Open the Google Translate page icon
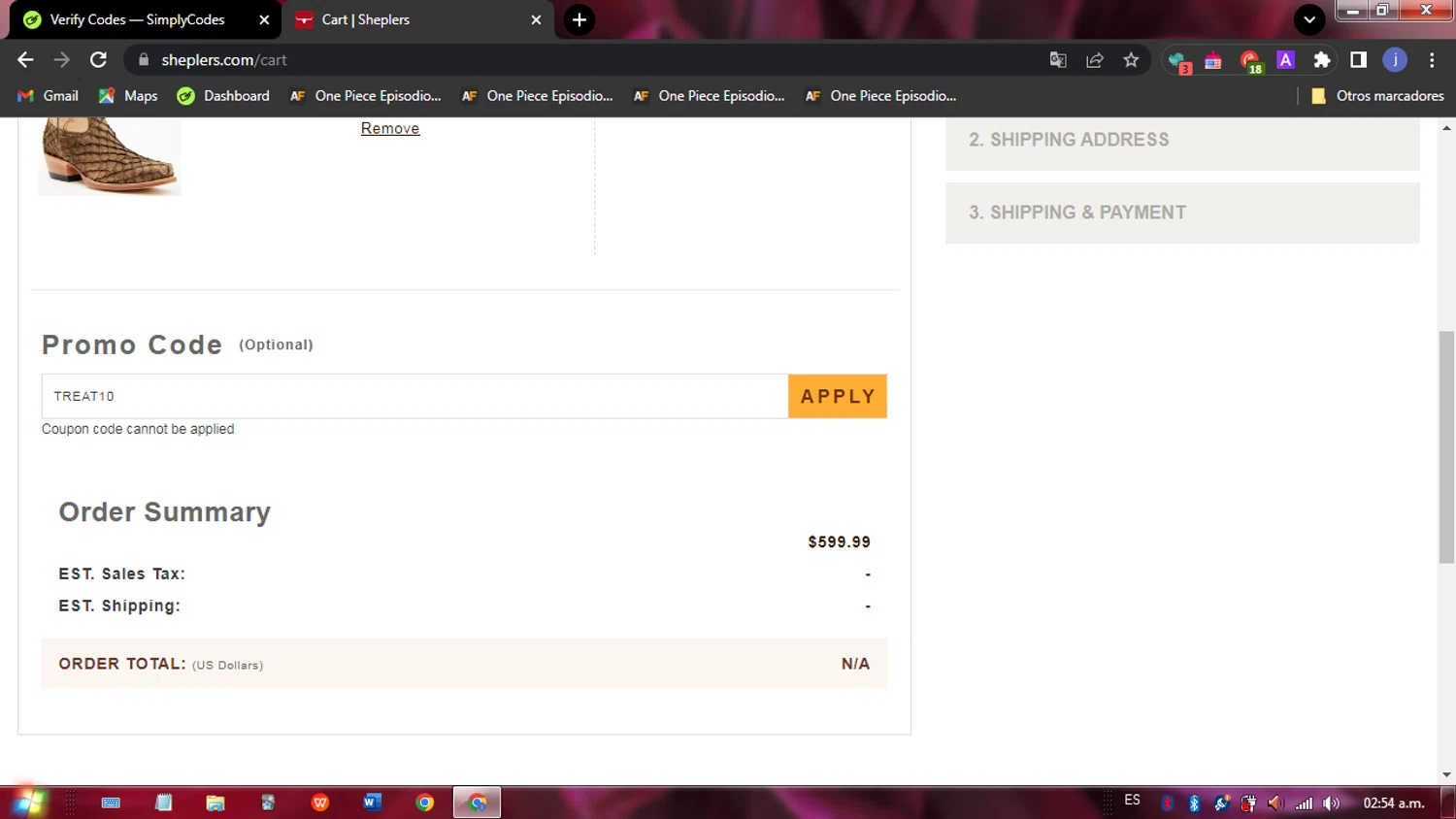This screenshot has height=819, width=1456. coord(1058,60)
